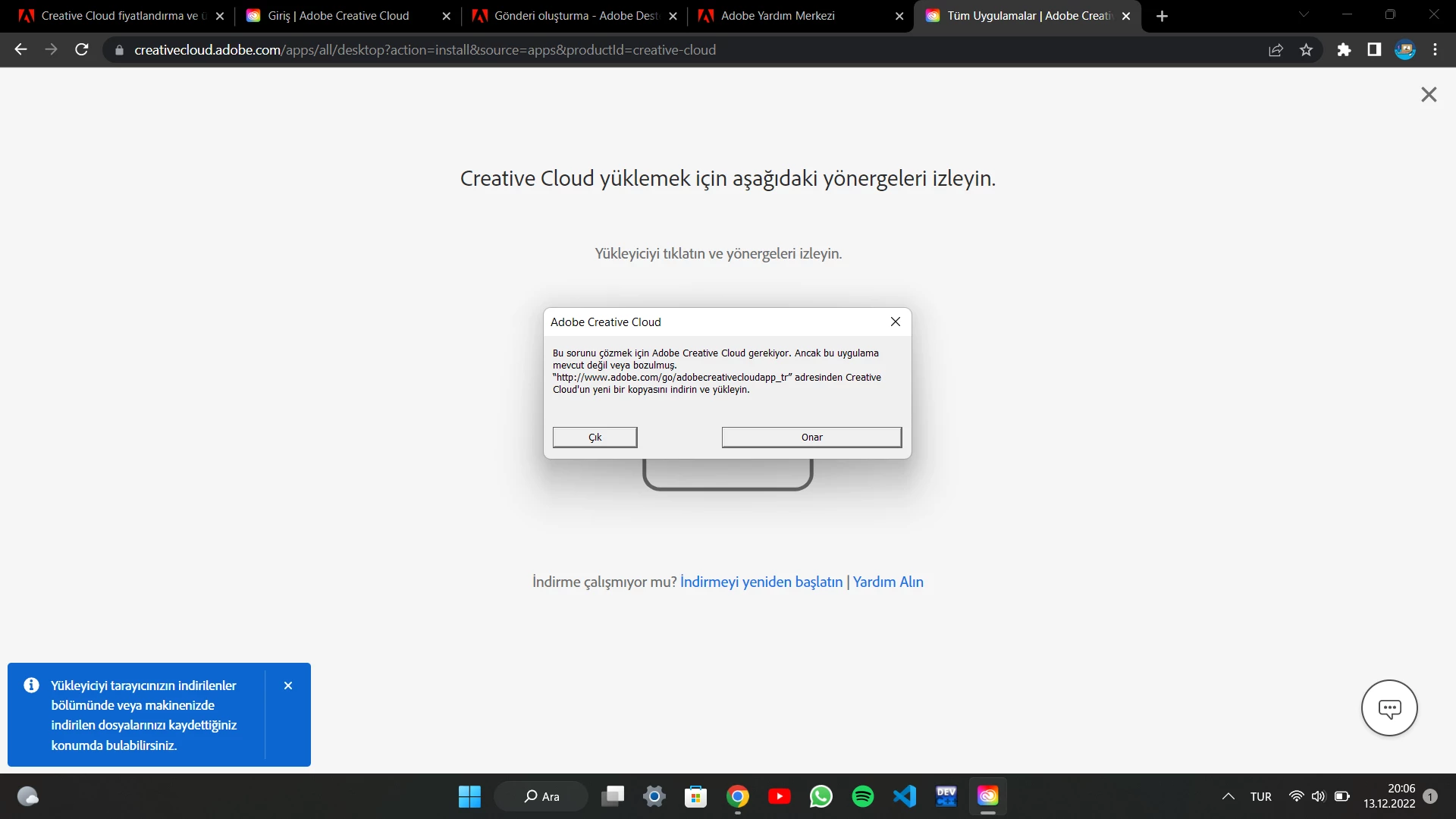Open Creative Cloud app in taskbar
The image size is (1456, 819).
tap(987, 796)
